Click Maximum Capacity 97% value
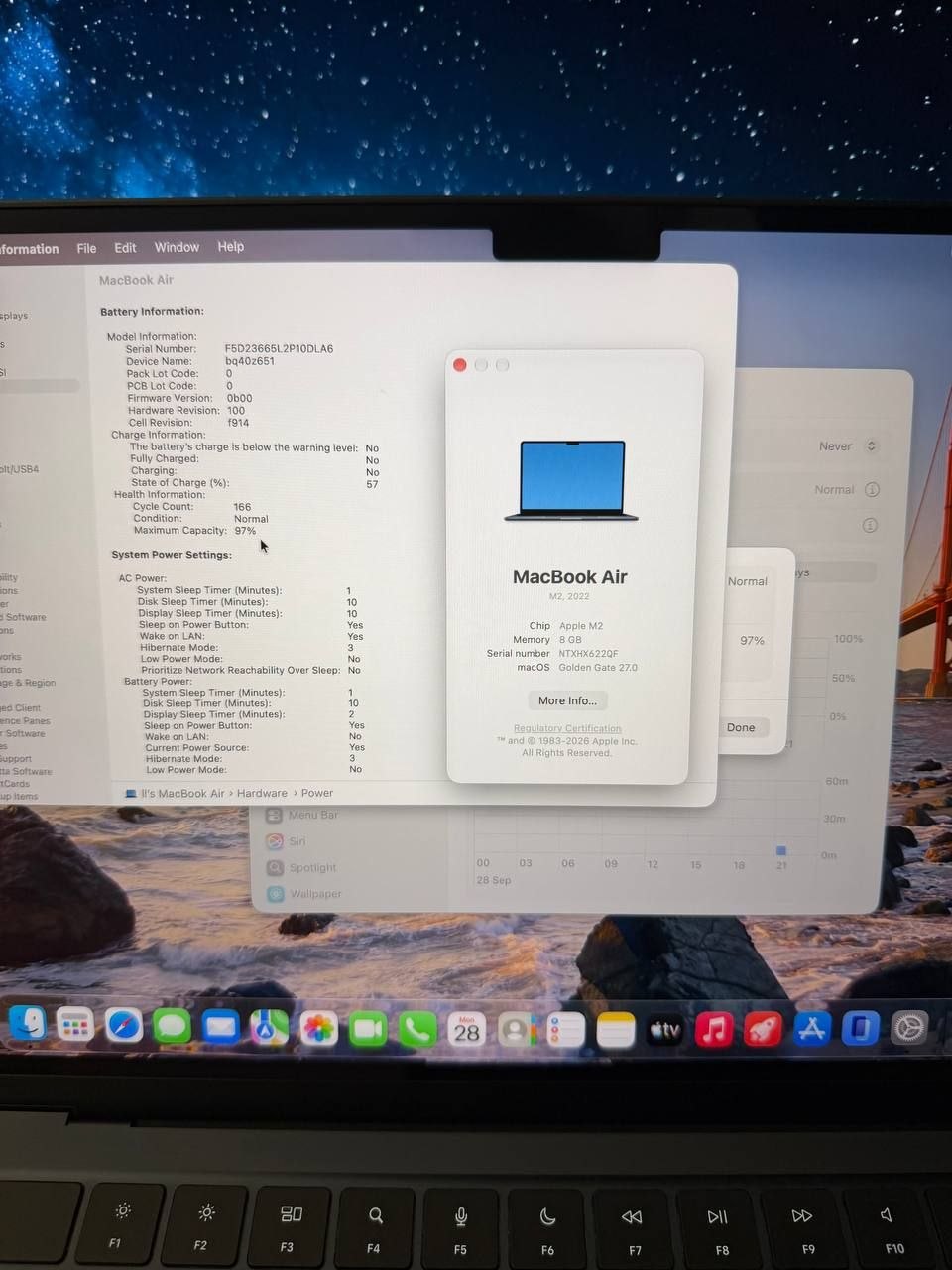Screen dimensions: 952x1270 (245, 531)
